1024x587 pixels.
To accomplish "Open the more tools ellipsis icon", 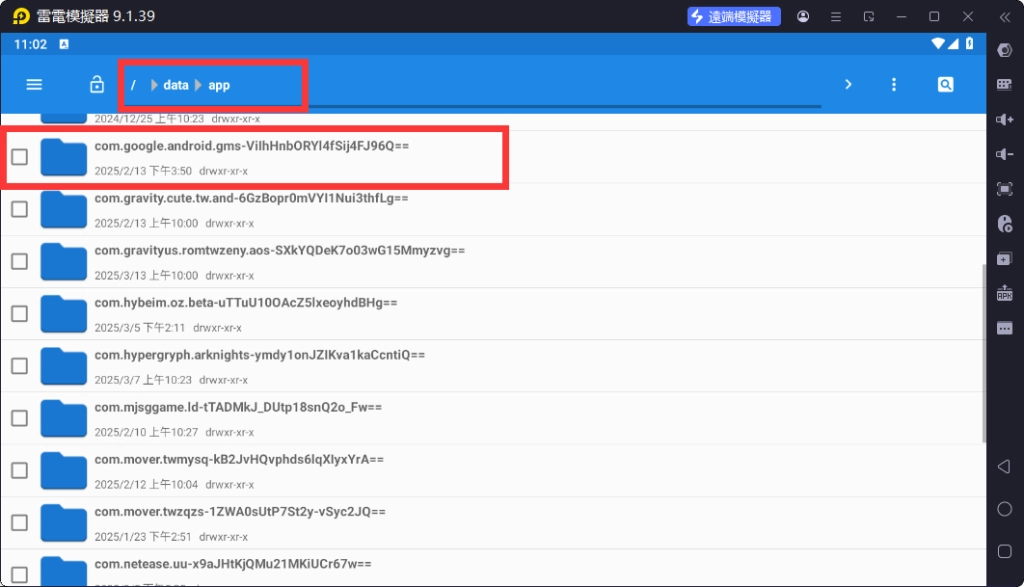I will (1004, 328).
